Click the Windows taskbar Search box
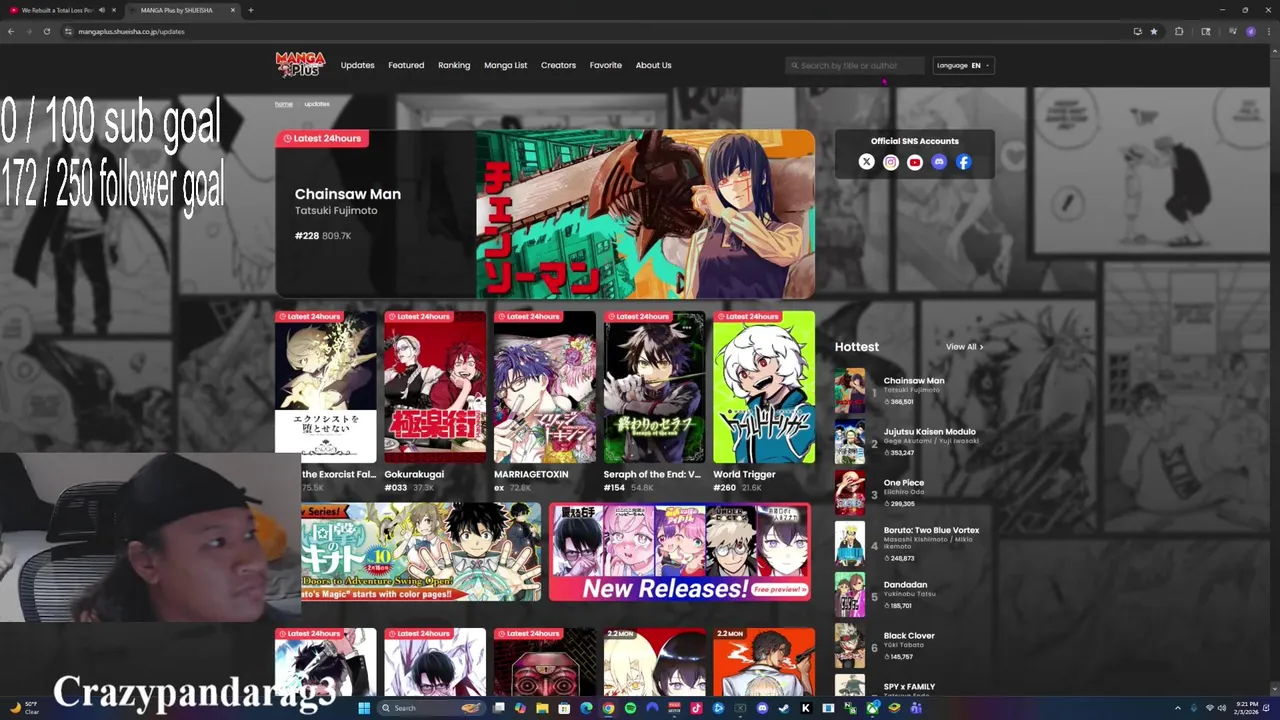Viewport: 1280px width, 720px height. [430, 708]
